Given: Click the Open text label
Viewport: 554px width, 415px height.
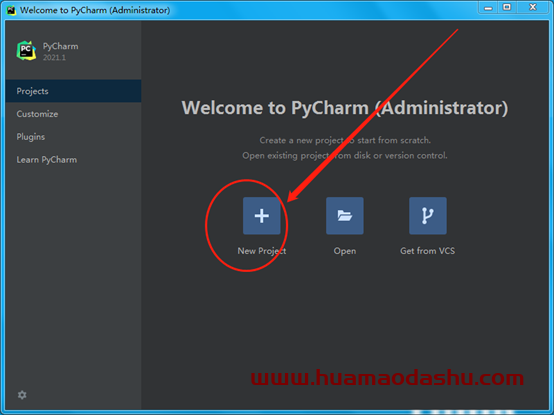Looking at the screenshot, I should (345, 251).
